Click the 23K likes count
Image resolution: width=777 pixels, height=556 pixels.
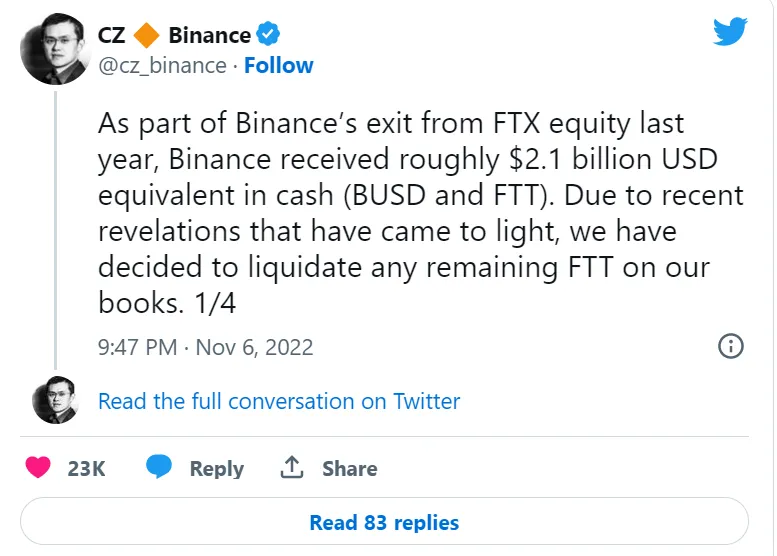coord(86,468)
